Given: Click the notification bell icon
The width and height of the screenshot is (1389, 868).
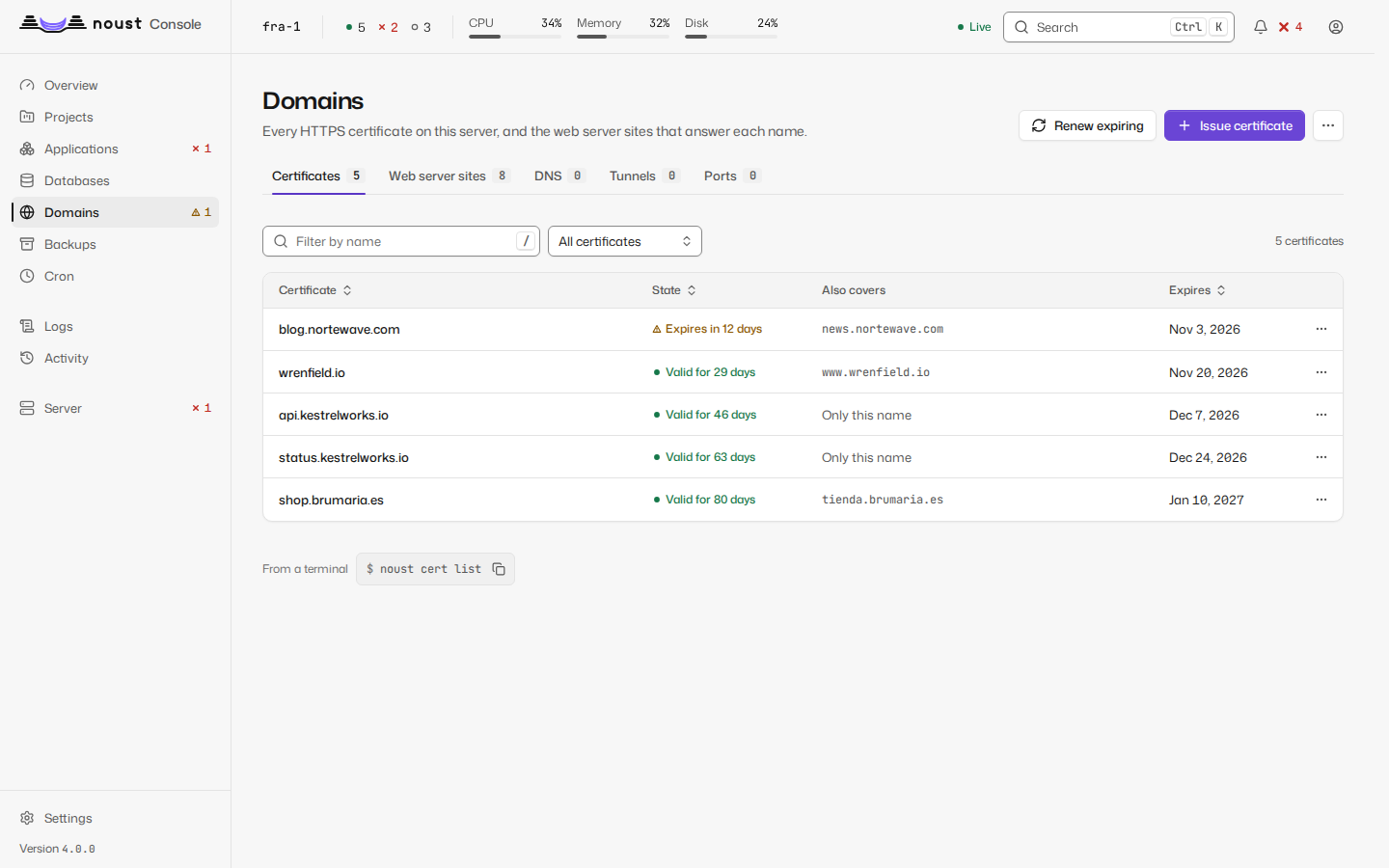Looking at the screenshot, I should click(1260, 27).
